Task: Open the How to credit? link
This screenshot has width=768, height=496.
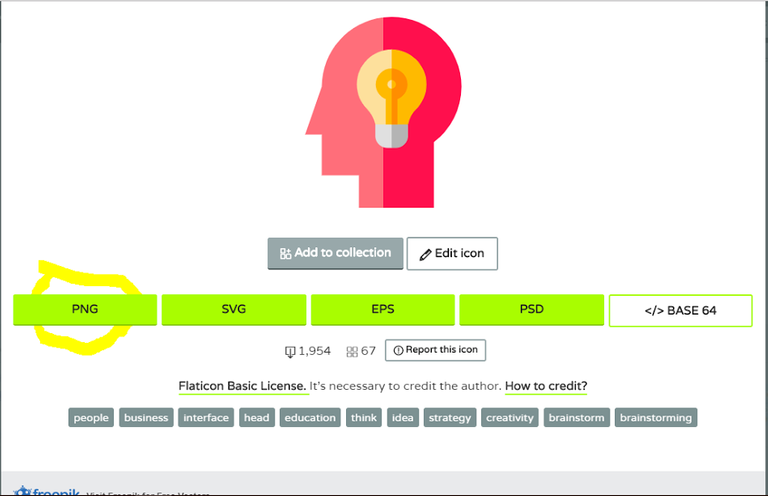Action: coord(546,386)
